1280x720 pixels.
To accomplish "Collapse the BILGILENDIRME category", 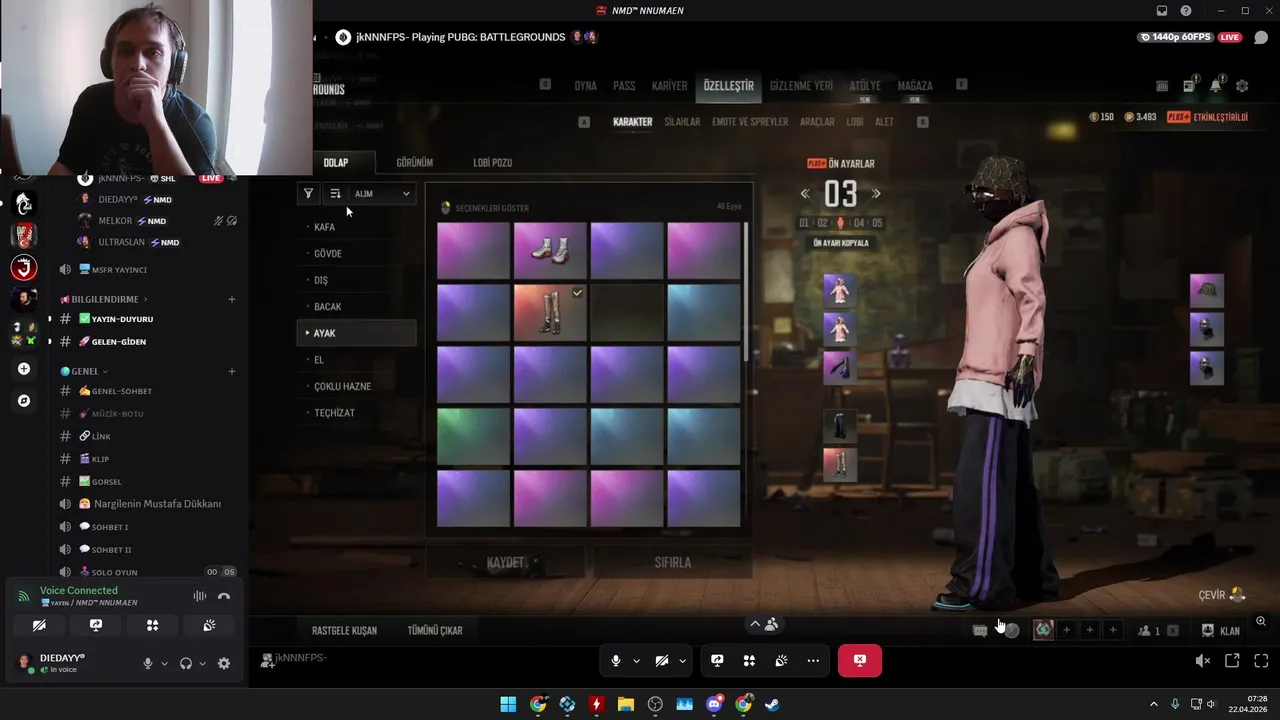I will pos(104,299).
